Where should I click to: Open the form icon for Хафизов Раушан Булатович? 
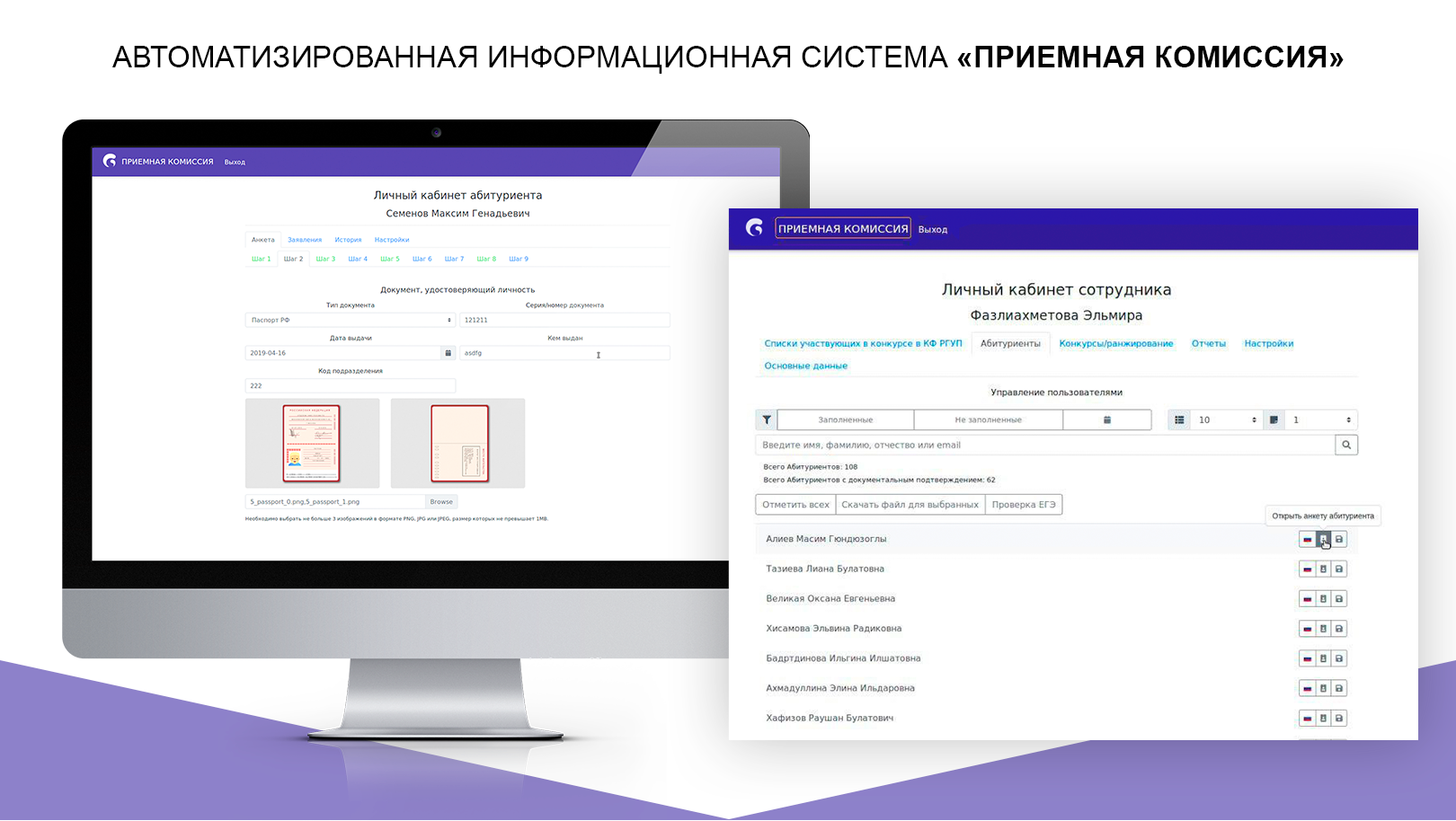[1323, 719]
